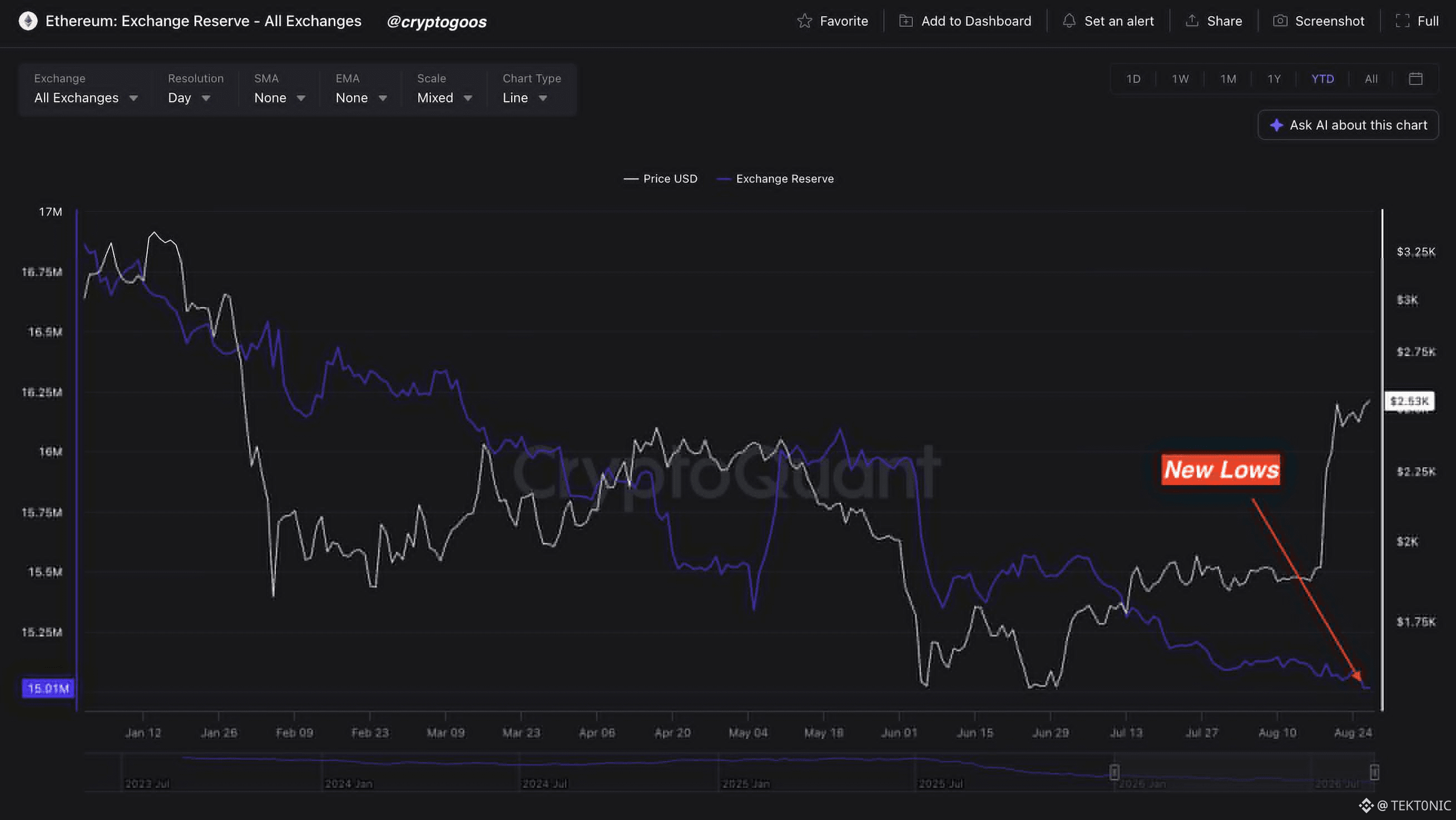Click the 2024 Jan navigator timeline label

(349, 784)
